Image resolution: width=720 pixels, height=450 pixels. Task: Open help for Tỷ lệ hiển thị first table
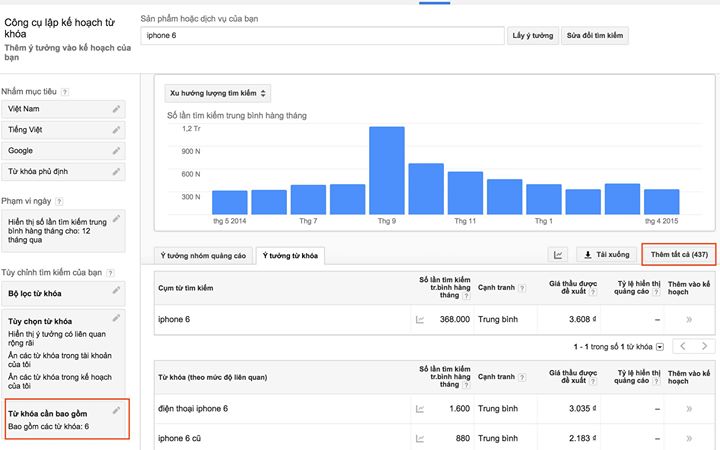pyautogui.click(x=656, y=292)
